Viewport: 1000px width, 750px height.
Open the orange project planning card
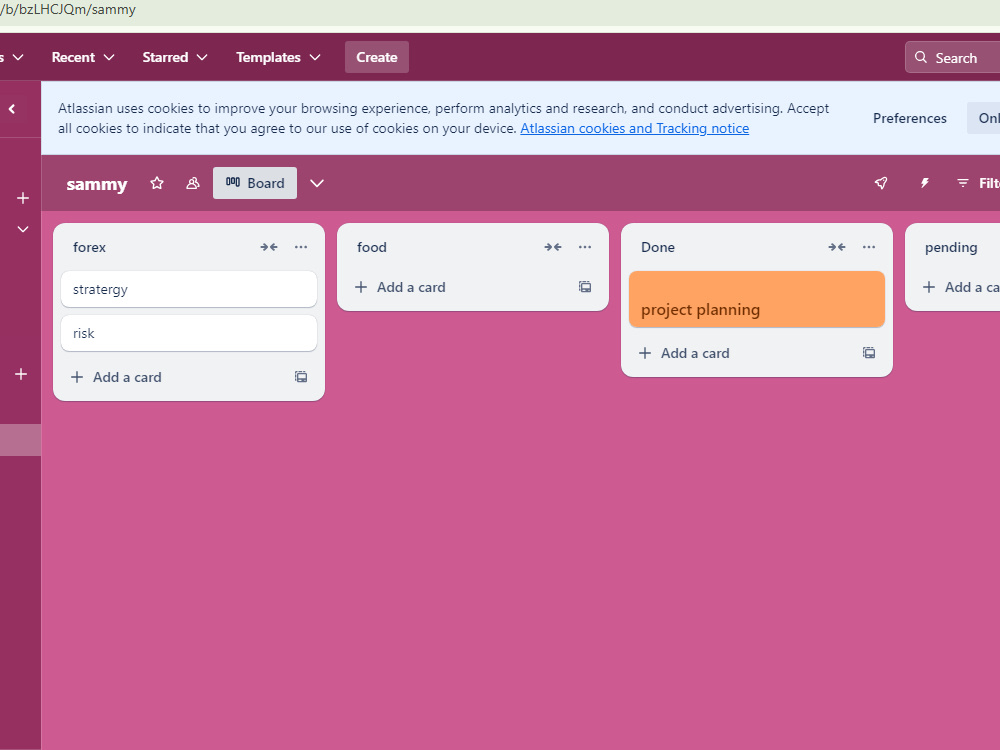click(x=757, y=300)
